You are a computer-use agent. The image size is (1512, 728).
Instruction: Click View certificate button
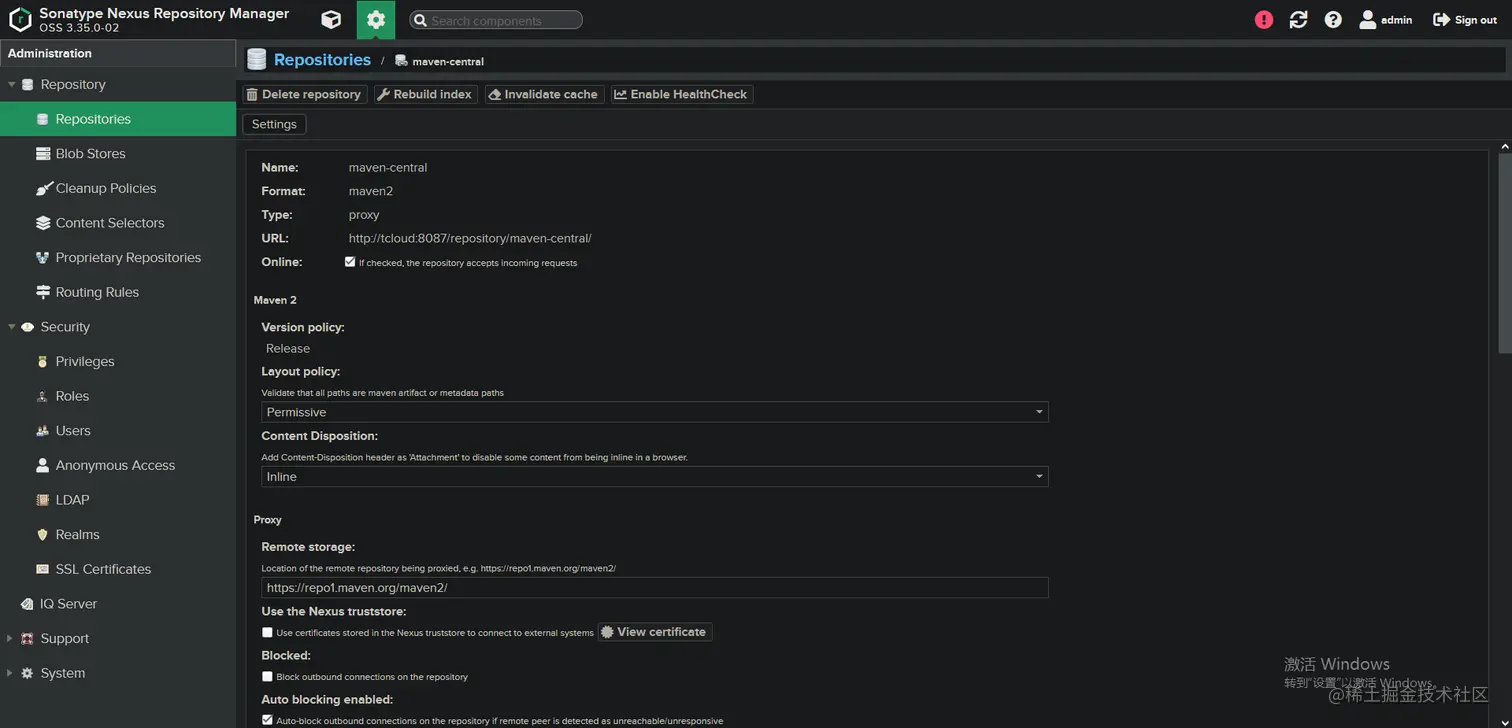pos(655,632)
